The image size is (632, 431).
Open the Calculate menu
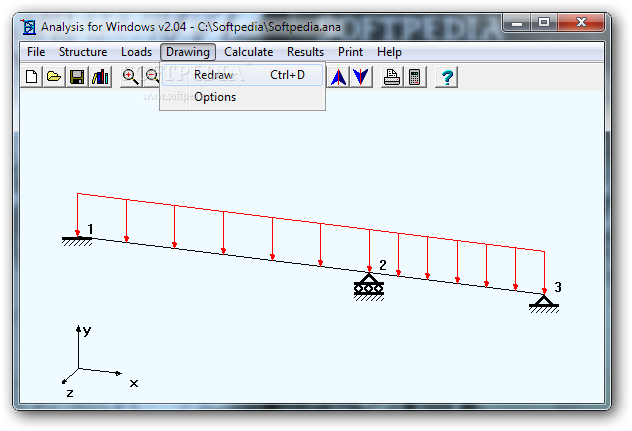tap(248, 52)
